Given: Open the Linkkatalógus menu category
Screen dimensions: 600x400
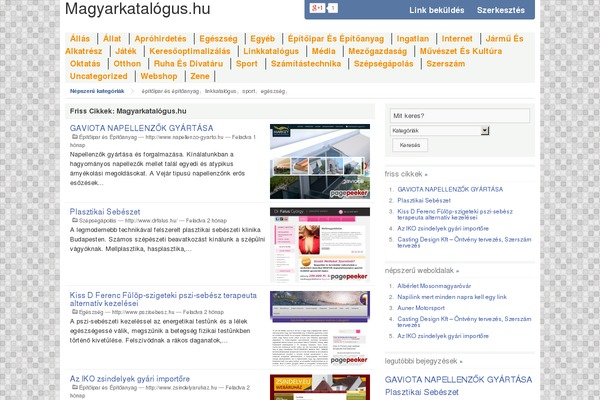Looking at the screenshot, I should tap(271, 51).
